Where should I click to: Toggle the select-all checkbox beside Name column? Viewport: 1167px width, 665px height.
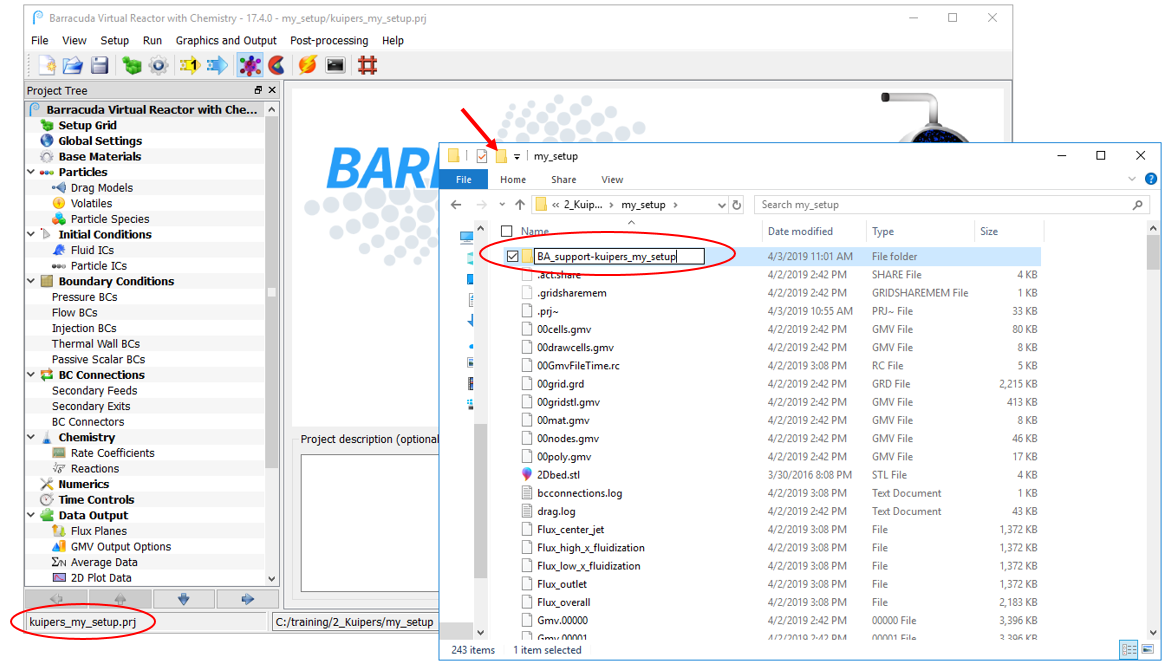point(507,231)
